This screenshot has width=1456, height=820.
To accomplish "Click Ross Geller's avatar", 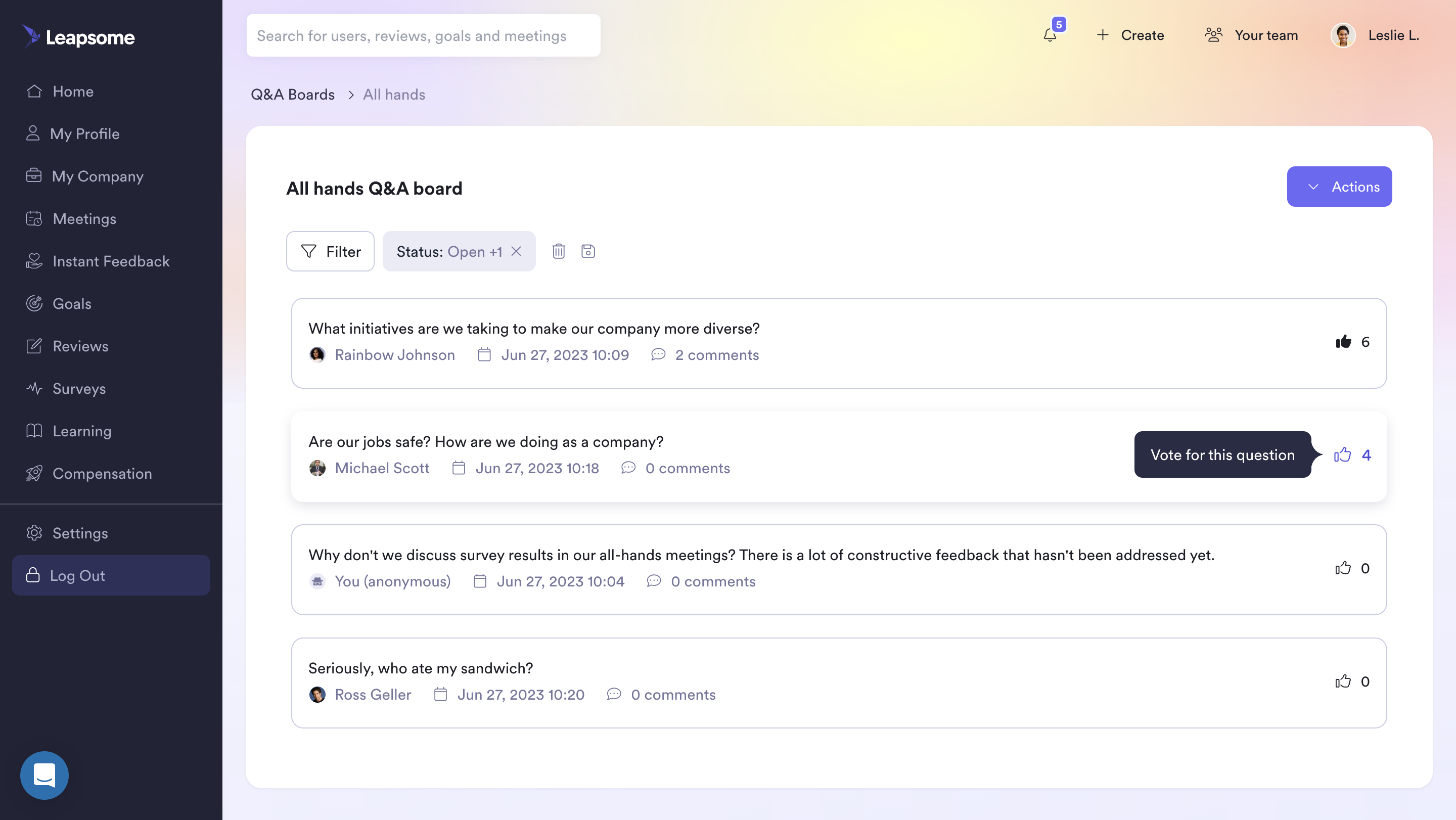I will 317,694.
